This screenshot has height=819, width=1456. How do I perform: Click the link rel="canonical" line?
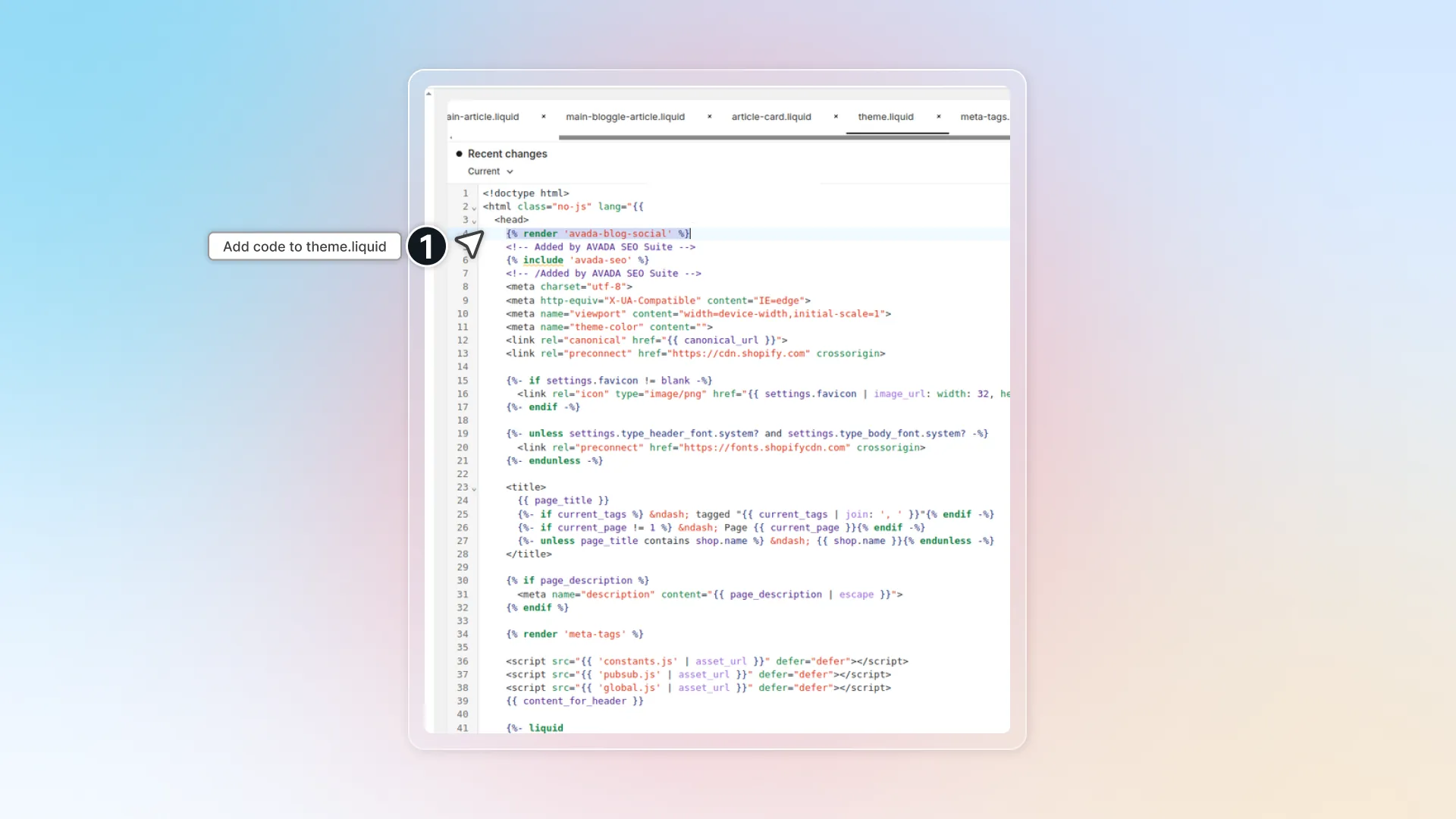[647, 340]
